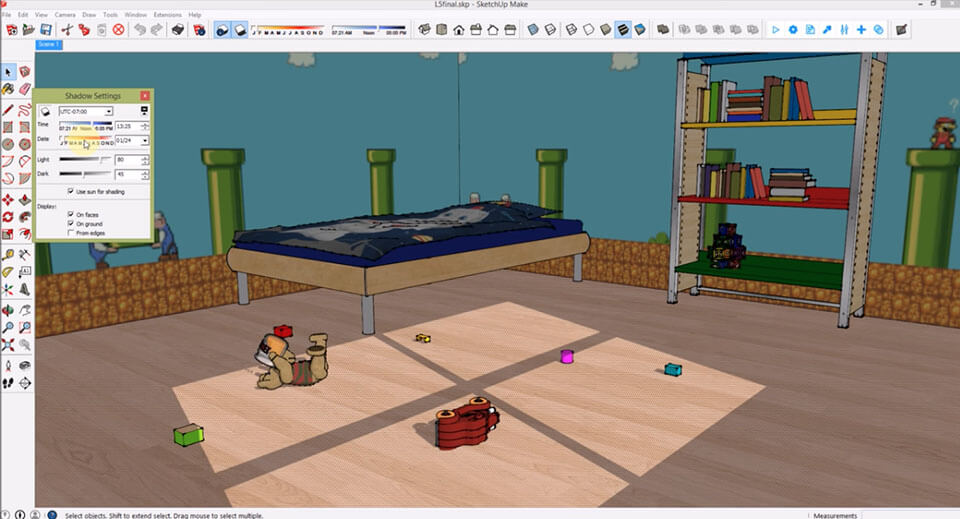
Task: Click the Light slider in Shadow Settings
Action: coord(86,159)
